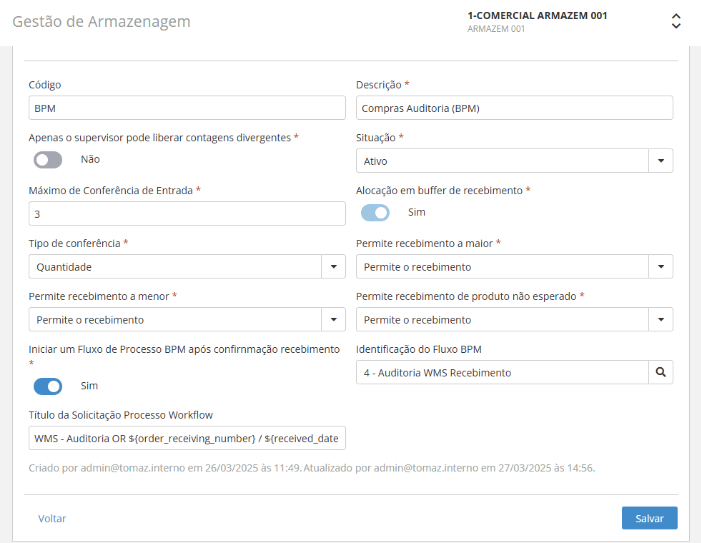Expand Permite recebimento a menor dropdown
This screenshot has height=543, width=701.
[333, 320]
